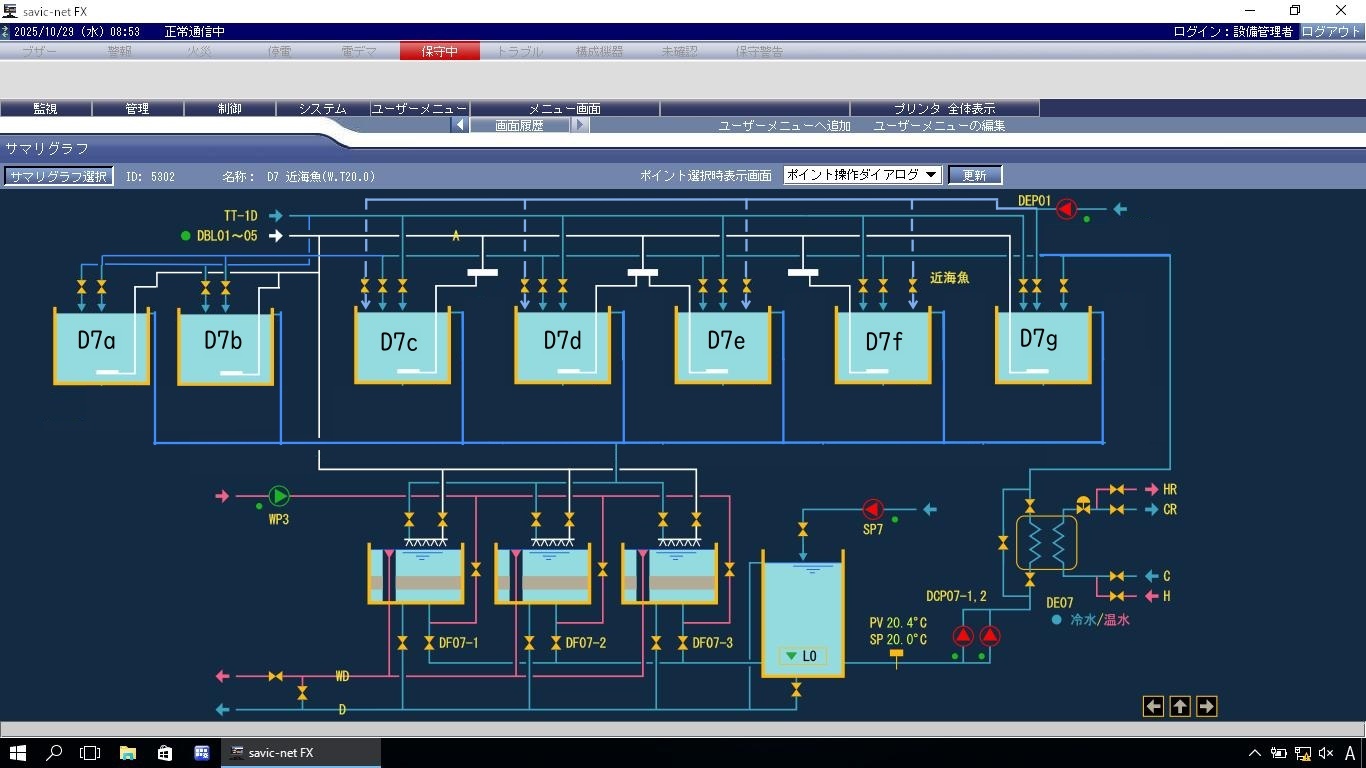Click the left arrow navigation icon

pyautogui.click(x=1153, y=707)
